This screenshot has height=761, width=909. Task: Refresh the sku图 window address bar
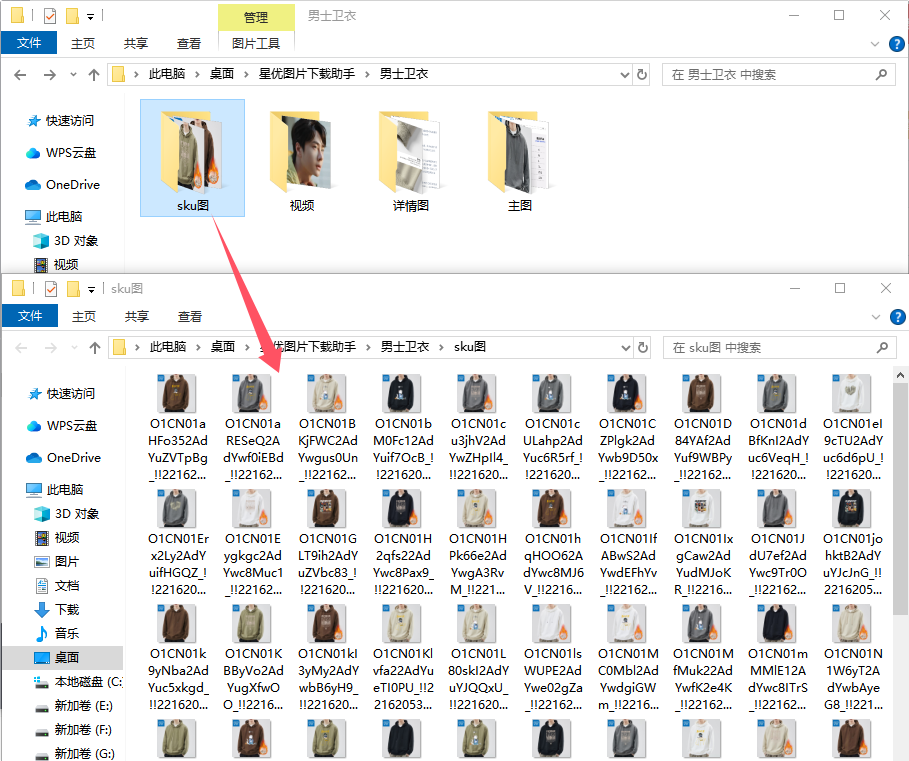tap(643, 348)
